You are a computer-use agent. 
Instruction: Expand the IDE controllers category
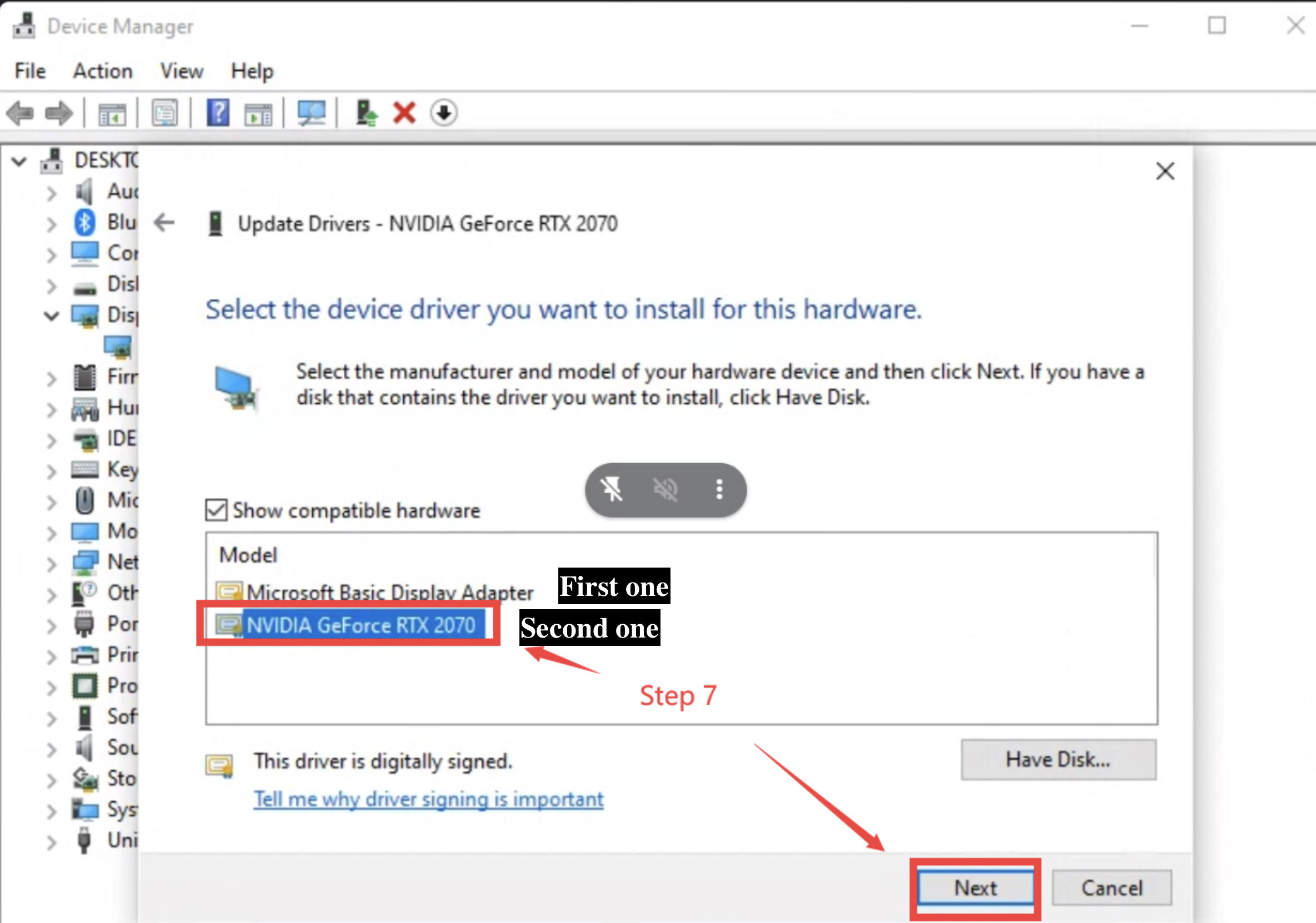pyautogui.click(x=52, y=440)
